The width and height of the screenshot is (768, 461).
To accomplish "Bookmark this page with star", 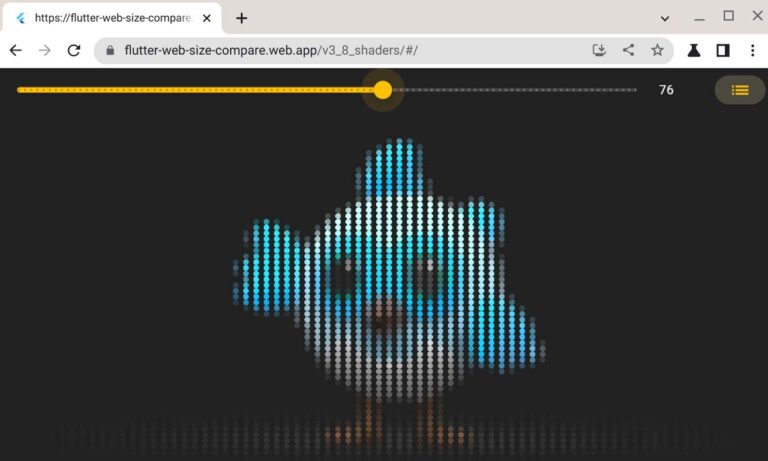I will pyautogui.click(x=657, y=50).
